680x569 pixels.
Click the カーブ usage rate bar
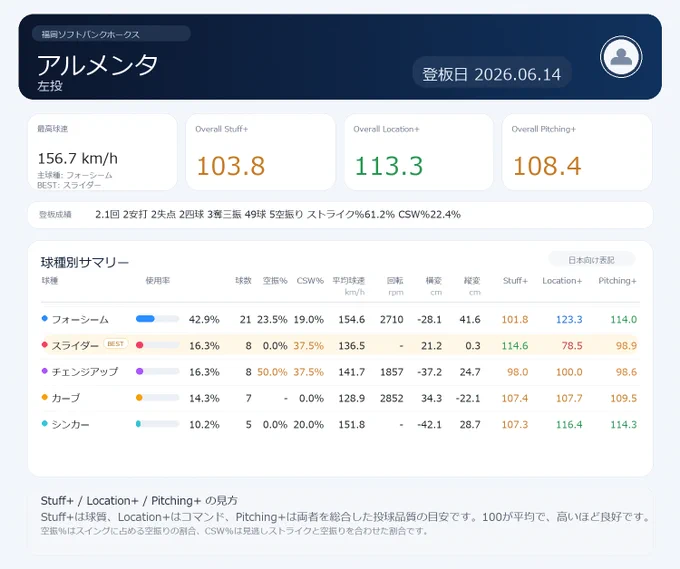[157, 398]
